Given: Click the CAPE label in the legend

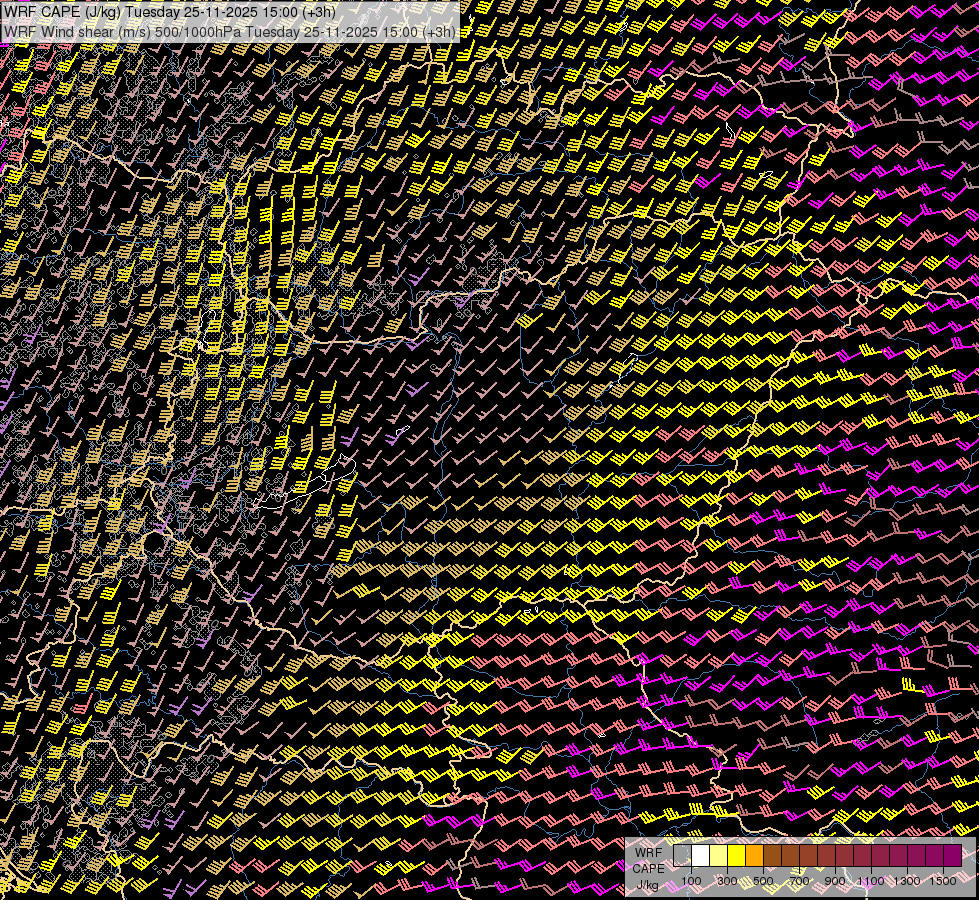Looking at the screenshot, I should coord(648,869).
